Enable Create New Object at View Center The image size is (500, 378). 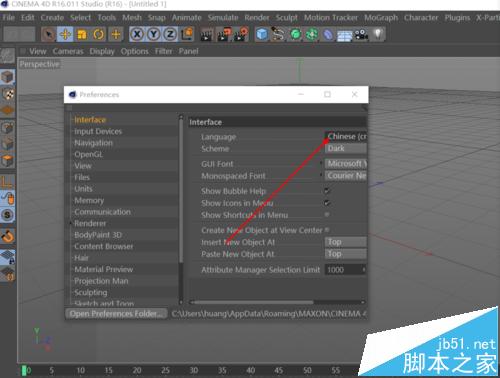[327, 230]
